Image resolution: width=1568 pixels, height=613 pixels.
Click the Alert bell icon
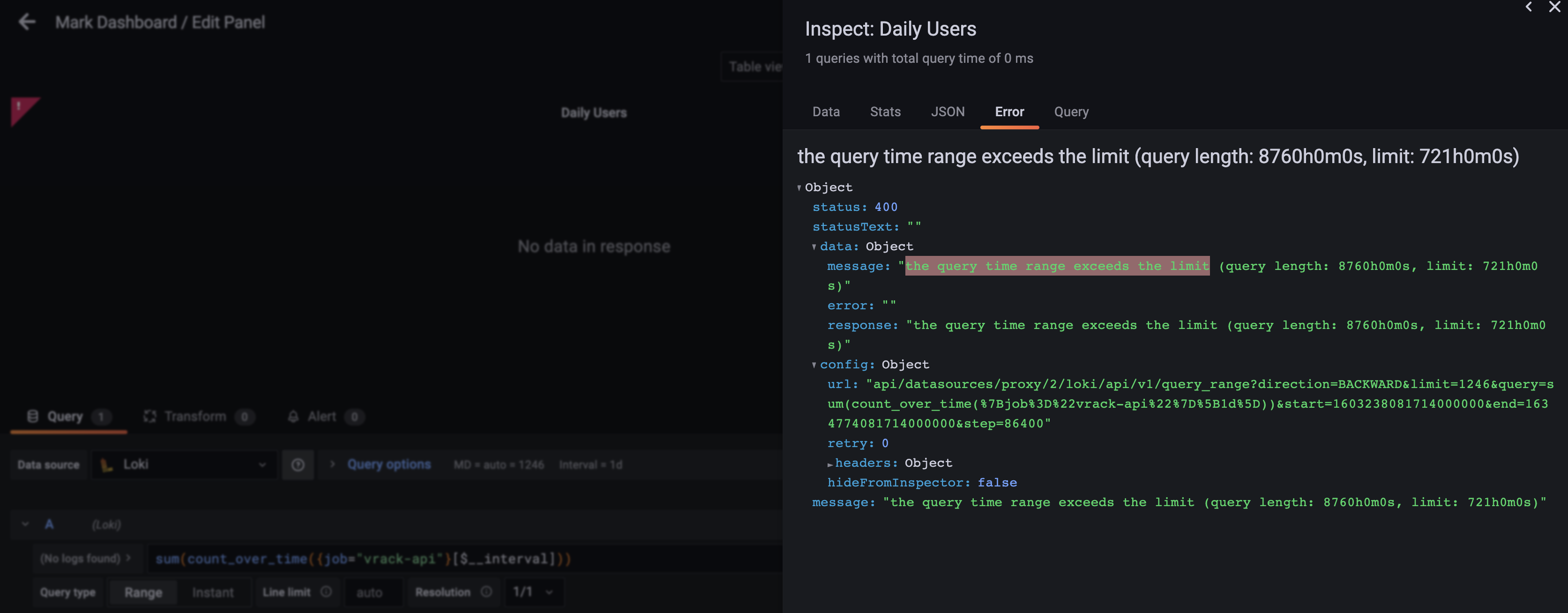coord(294,416)
